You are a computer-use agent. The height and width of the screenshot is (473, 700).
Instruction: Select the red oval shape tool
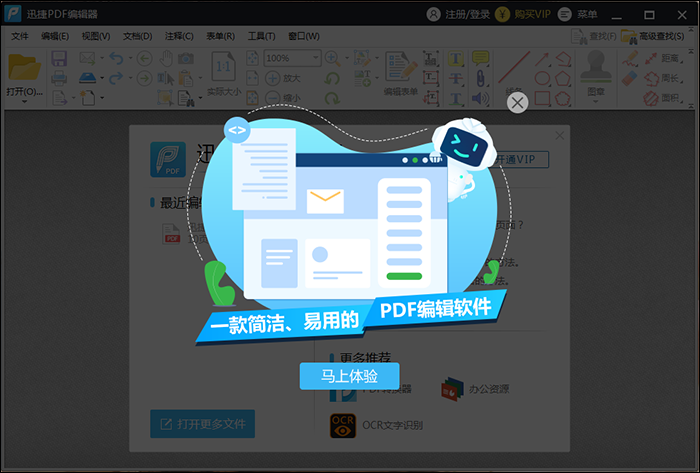(542, 79)
